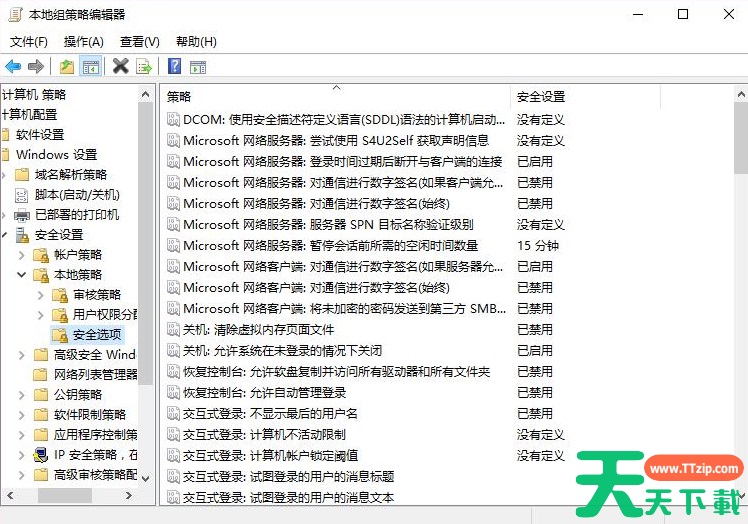Expand the 用户权限分配 node
This screenshot has width=748, height=524.
[x=41, y=315]
